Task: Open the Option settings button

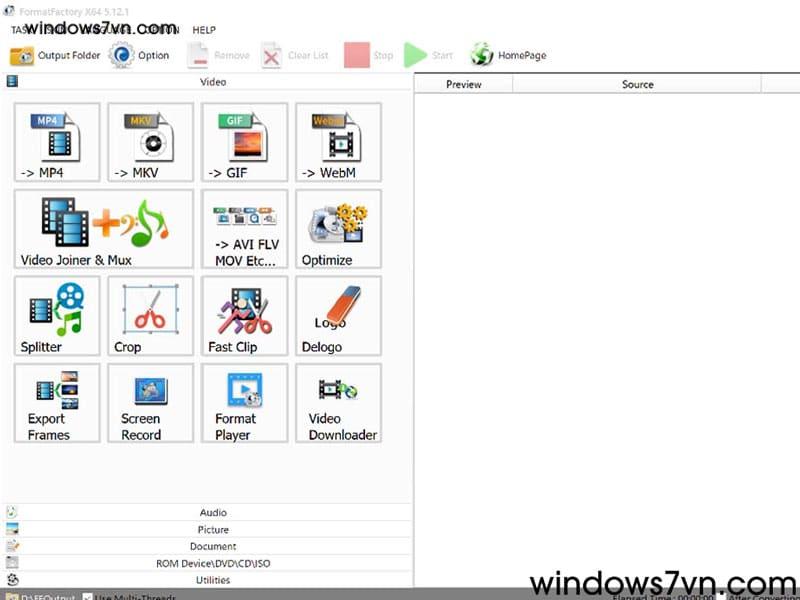Action: [x=140, y=55]
